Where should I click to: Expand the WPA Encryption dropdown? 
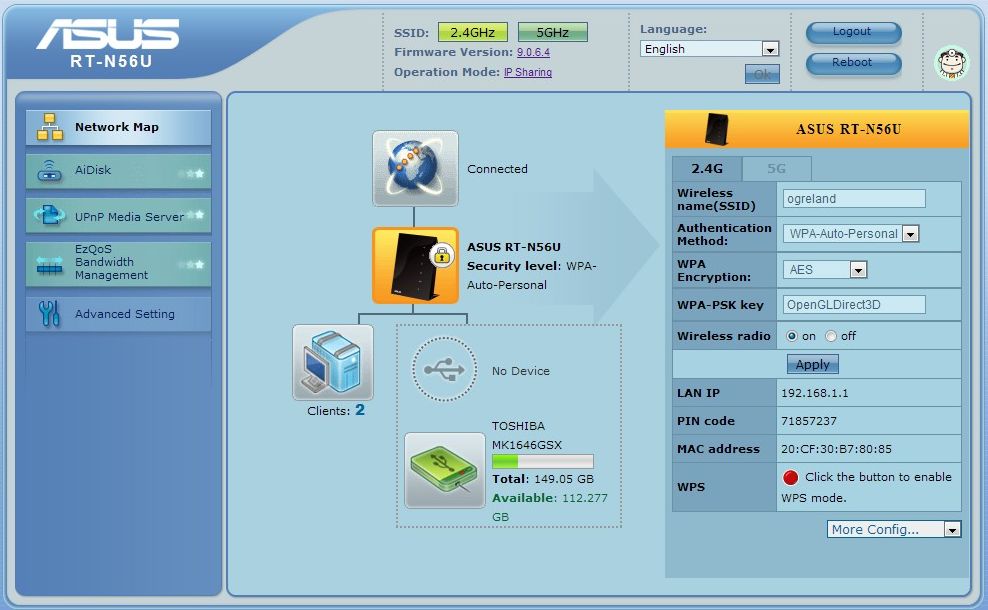[x=825, y=270]
